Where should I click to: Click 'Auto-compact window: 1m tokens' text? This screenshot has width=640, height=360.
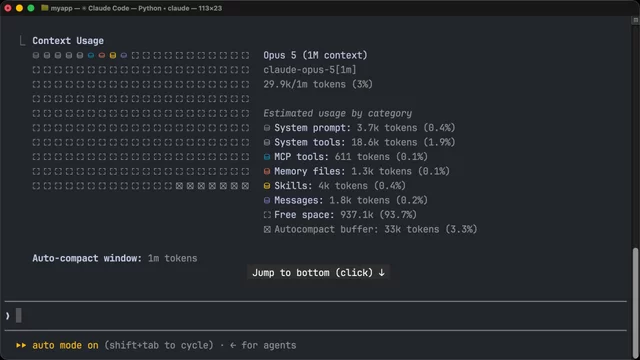coord(115,258)
